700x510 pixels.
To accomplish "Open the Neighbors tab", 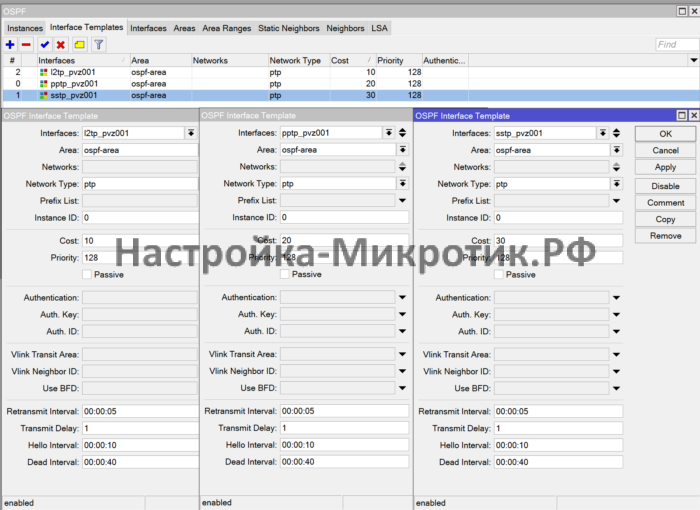I will [x=345, y=28].
